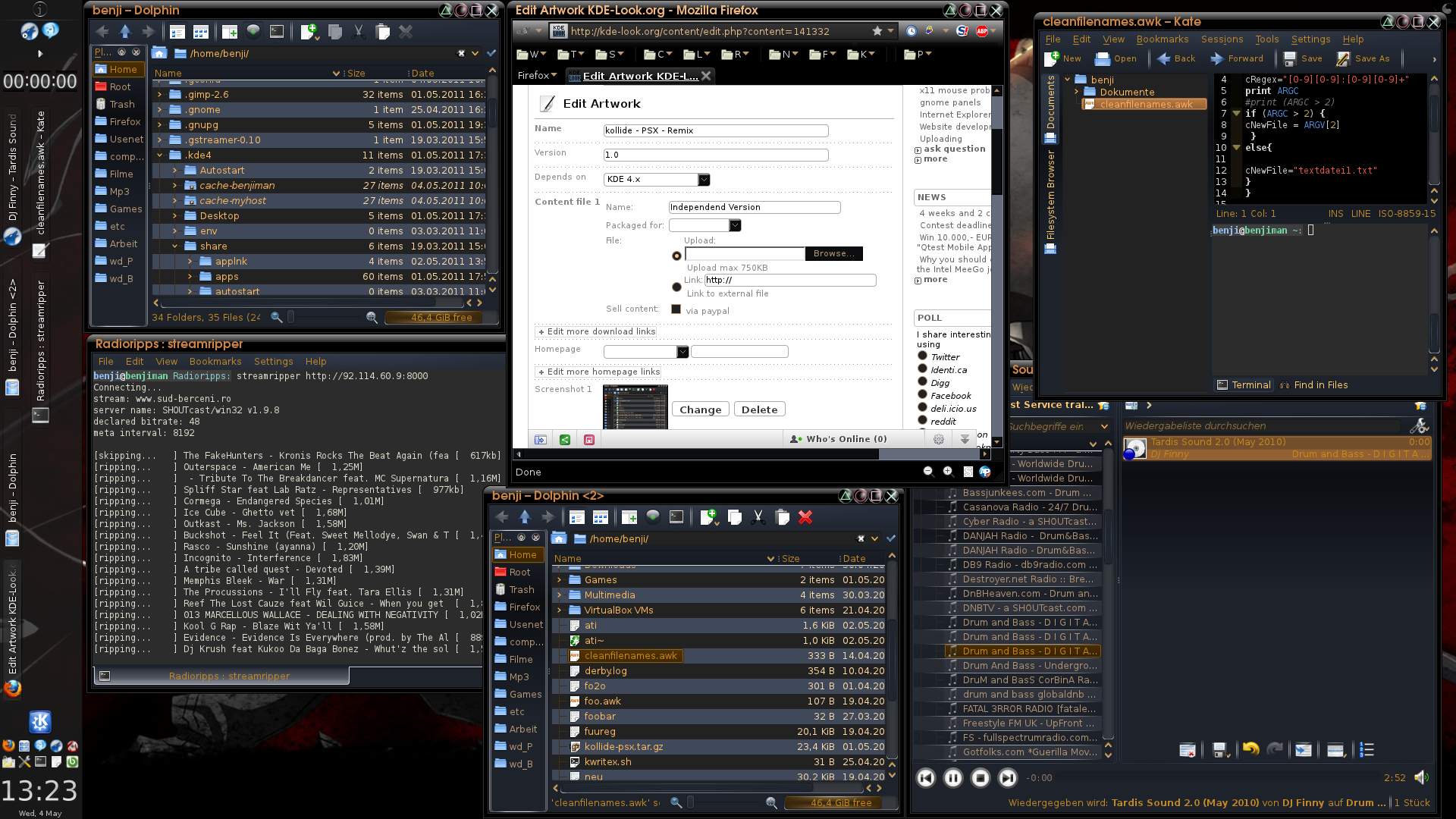
Task: Collapse the share folder in Dolphin
Action: pyautogui.click(x=174, y=246)
